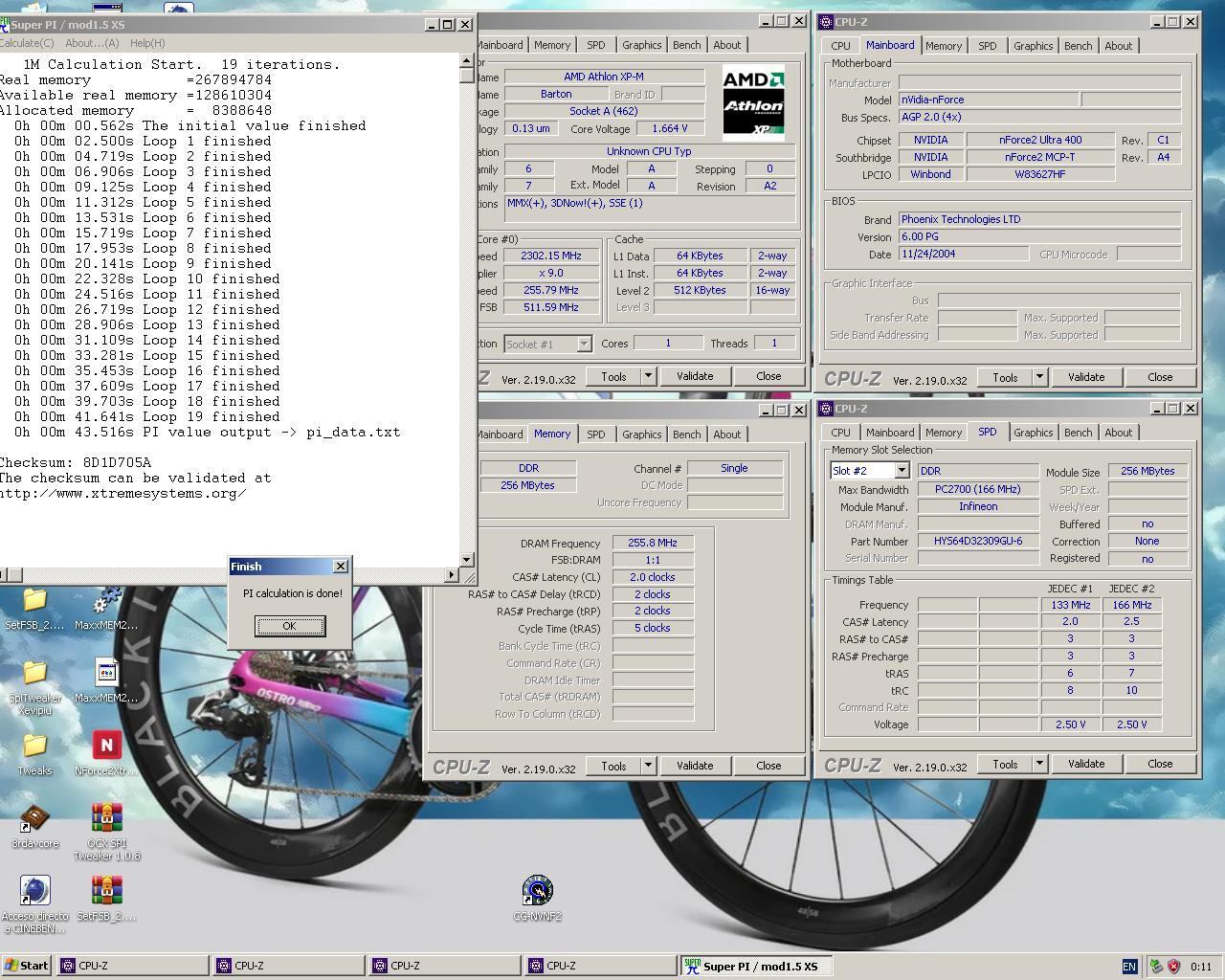Open Tools dropdown arrow in Memory window
This screenshot has width=1225, height=980.
click(x=648, y=766)
